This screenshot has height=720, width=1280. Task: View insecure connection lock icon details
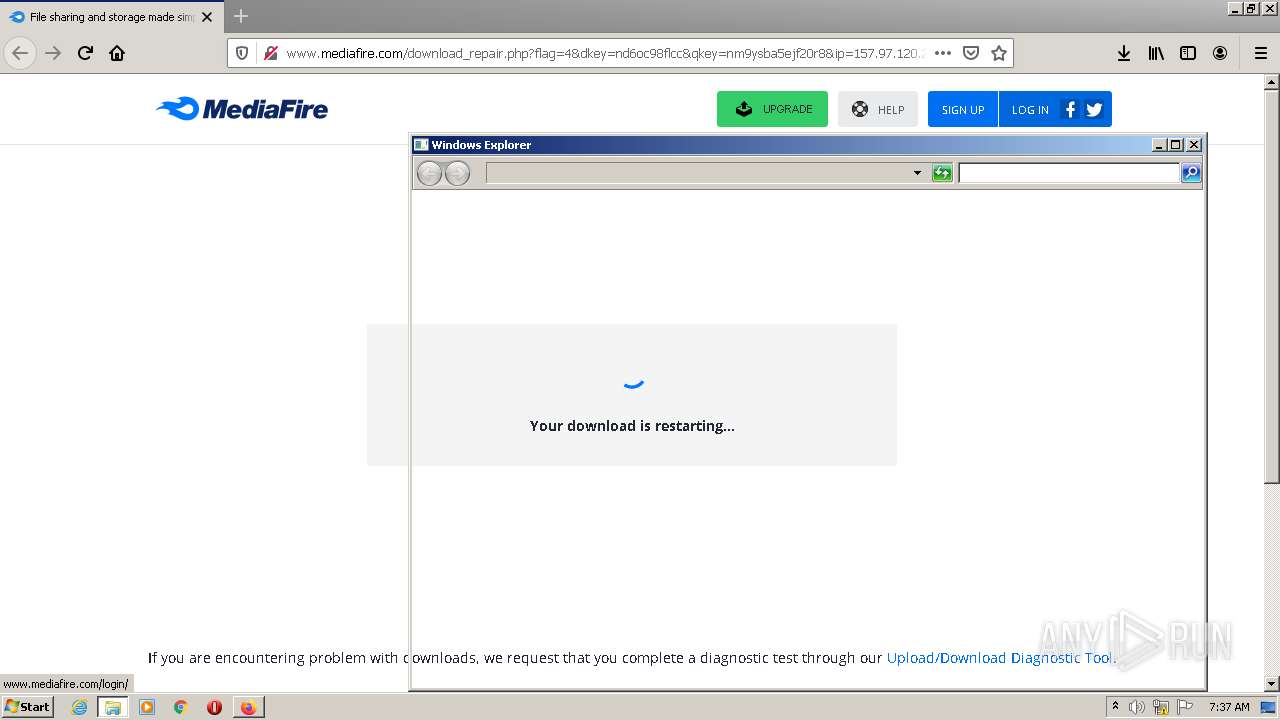point(269,53)
